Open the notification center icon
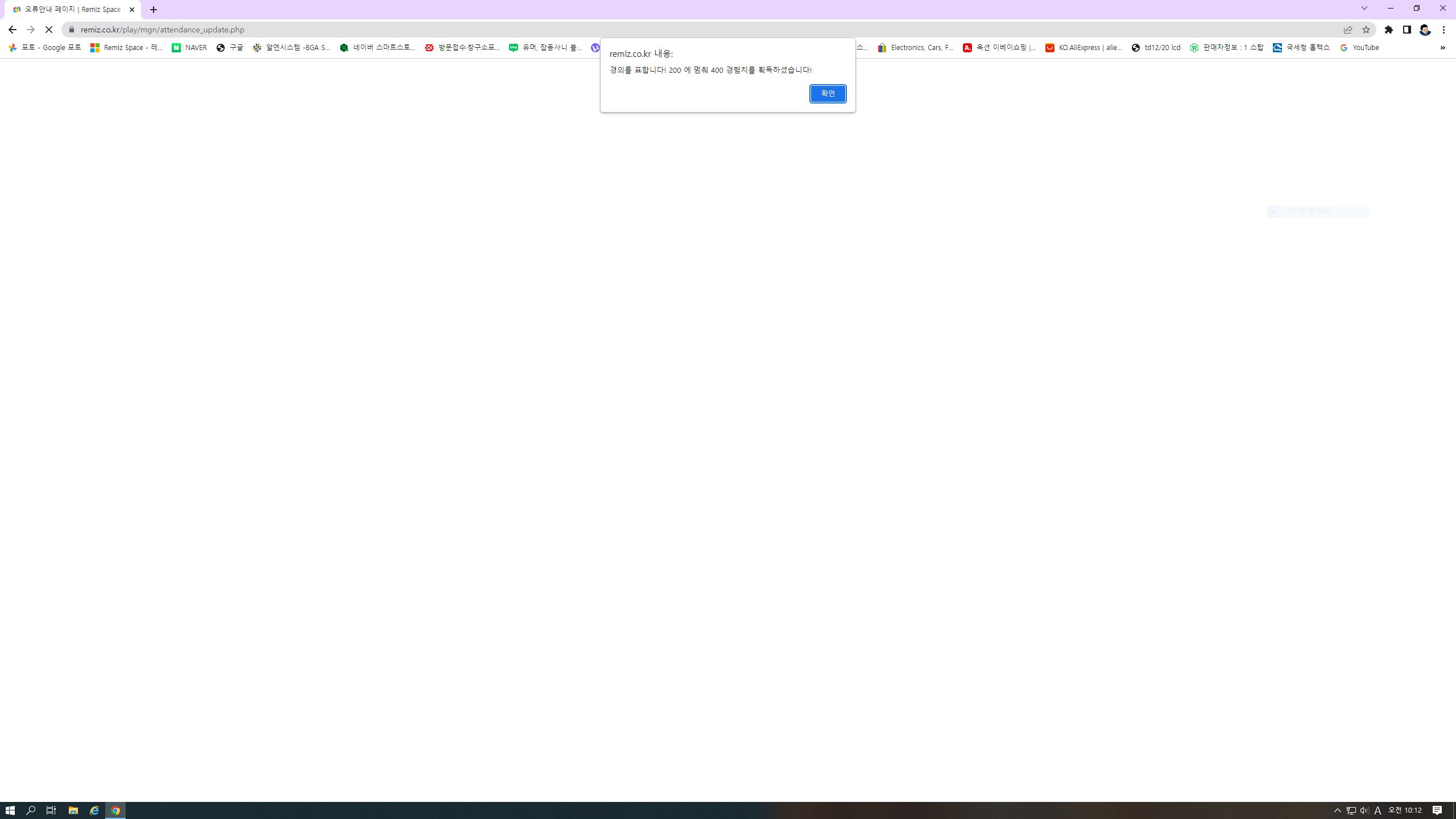This screenshot has width=1456, height=819. 1437,810
